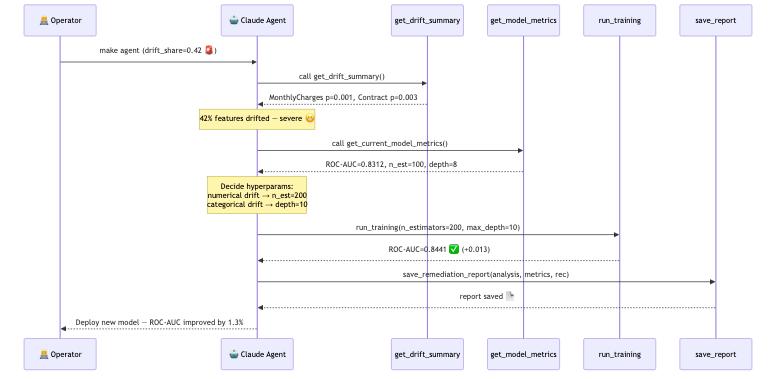Select the top get_model_metrics participant box
Image resolution: width=784 pixels, height=379 pixels.
click(524, 20)
